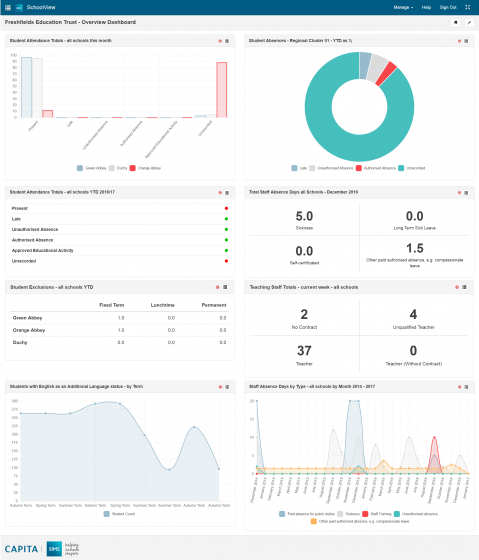The image size is (479, 560).
Task: Click Other paid authorised absence orange legend swatch
Action: pyautogui.click(x=314, y=521)
